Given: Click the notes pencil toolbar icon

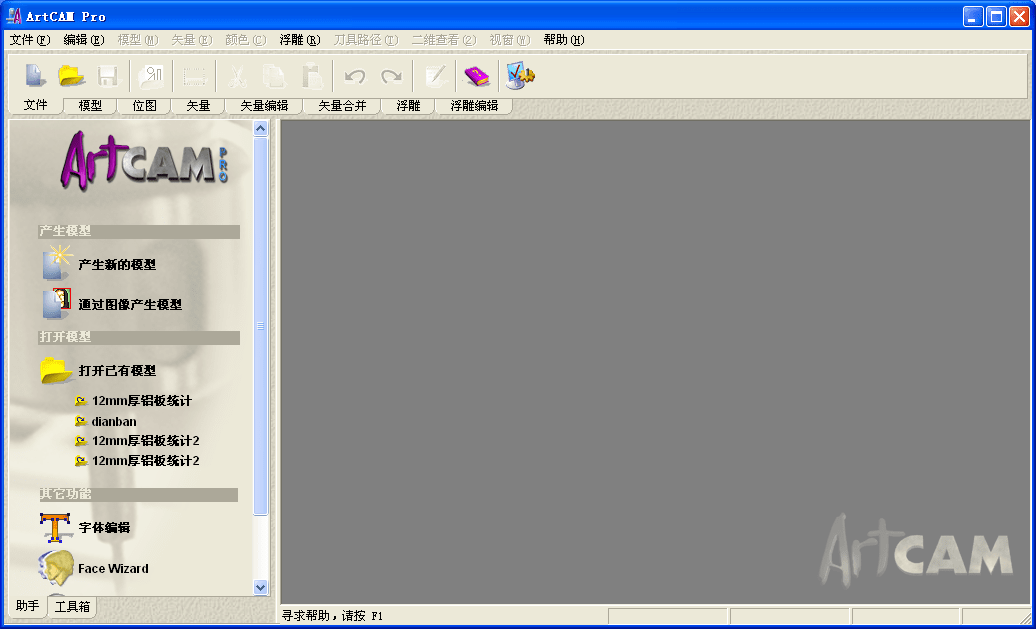Looking at the screenshot, I should 435,76.
